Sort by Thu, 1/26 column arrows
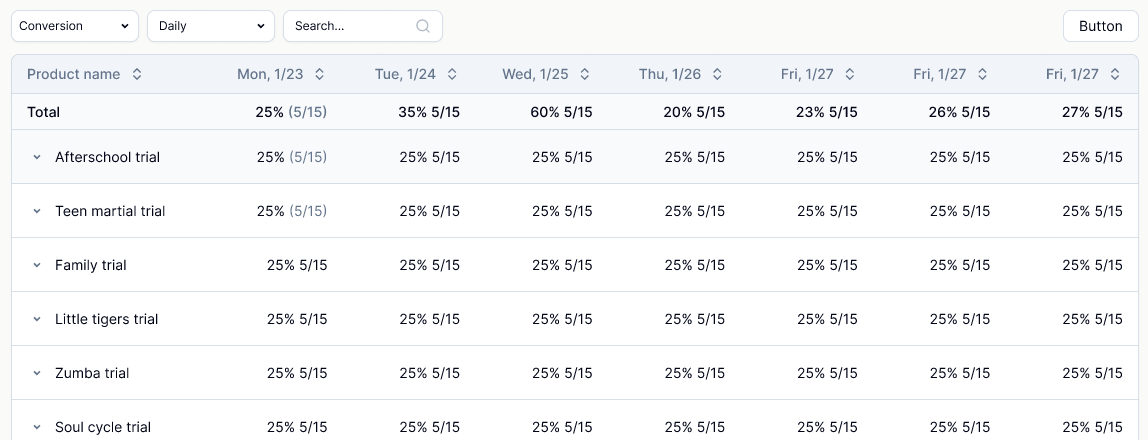The image size is (1148, 440). [718, 74]
